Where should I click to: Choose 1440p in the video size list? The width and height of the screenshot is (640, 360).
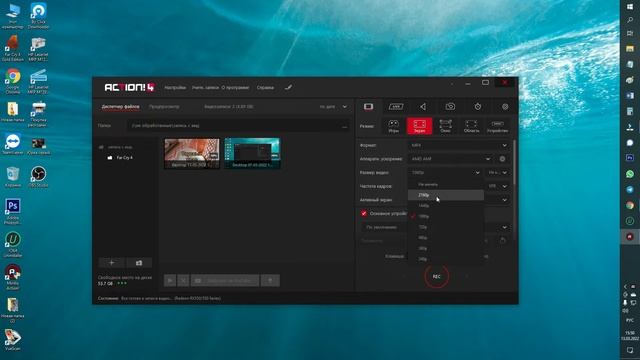(x=446, y=206)
